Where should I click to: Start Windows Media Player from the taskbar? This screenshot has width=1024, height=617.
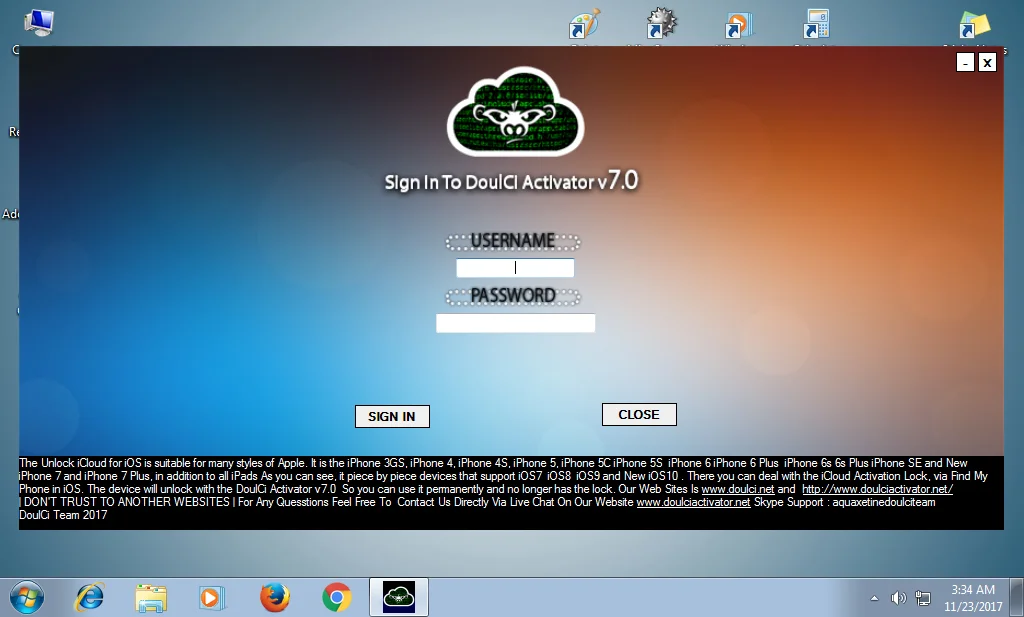pos(213,597)
